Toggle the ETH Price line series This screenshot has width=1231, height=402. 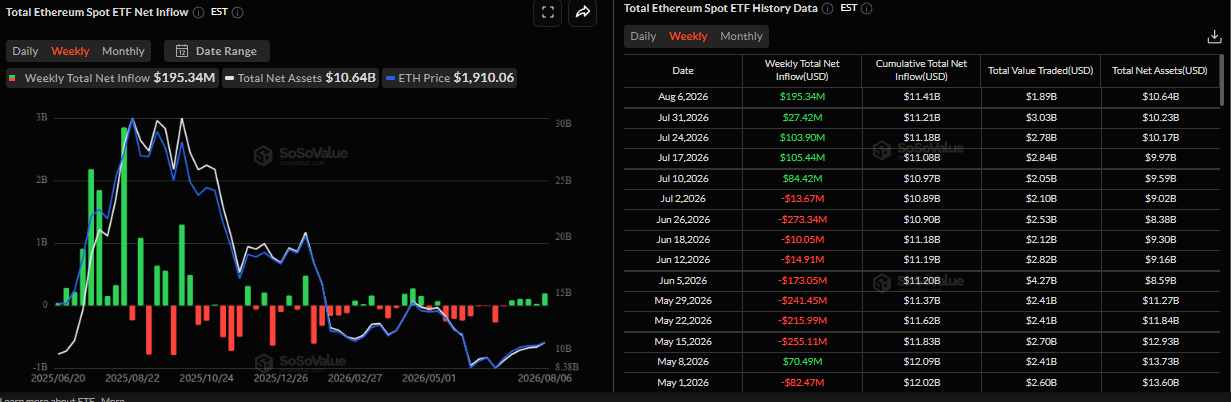coord(450,78)
